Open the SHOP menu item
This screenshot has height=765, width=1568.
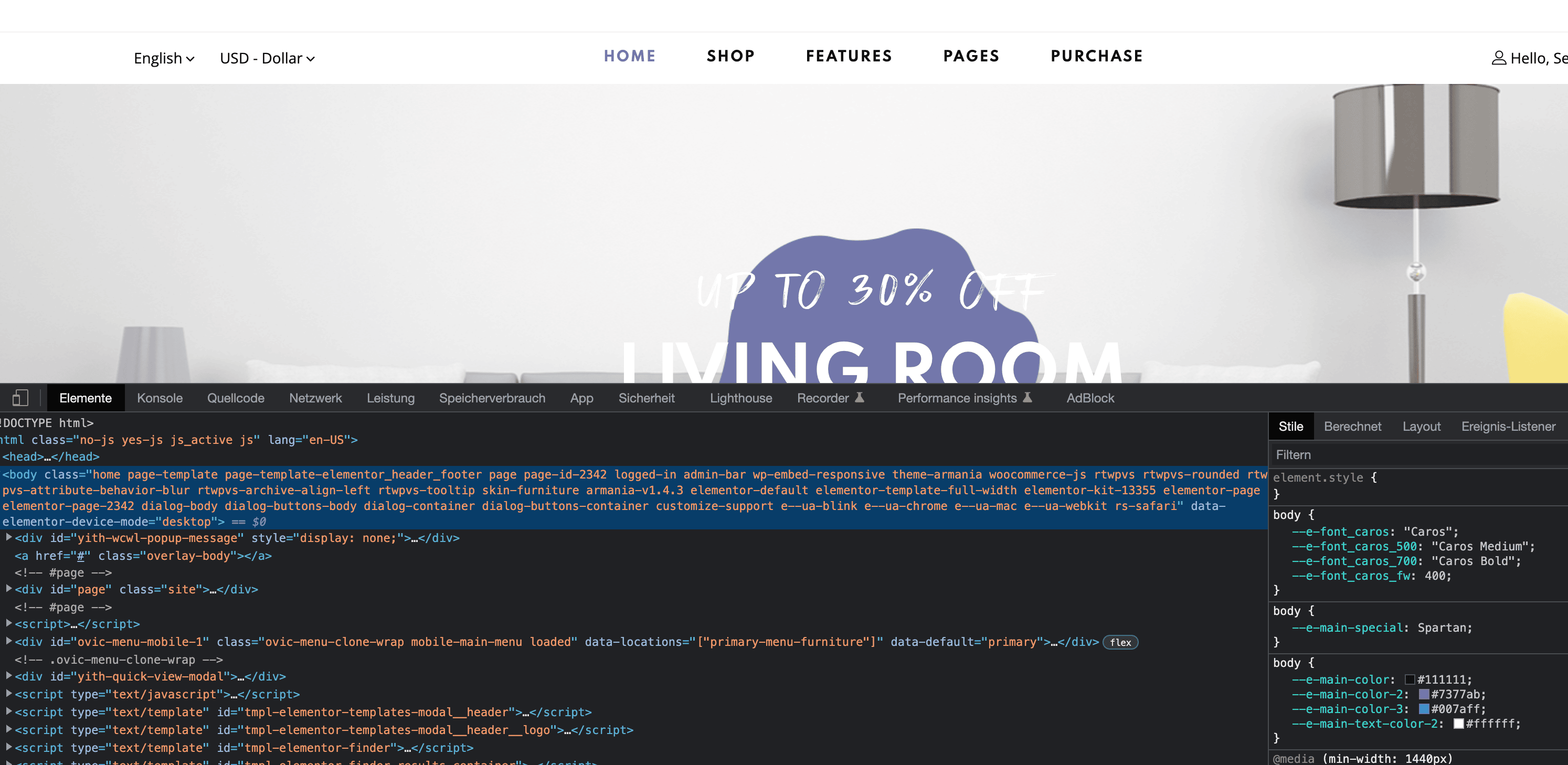(730, 56)
